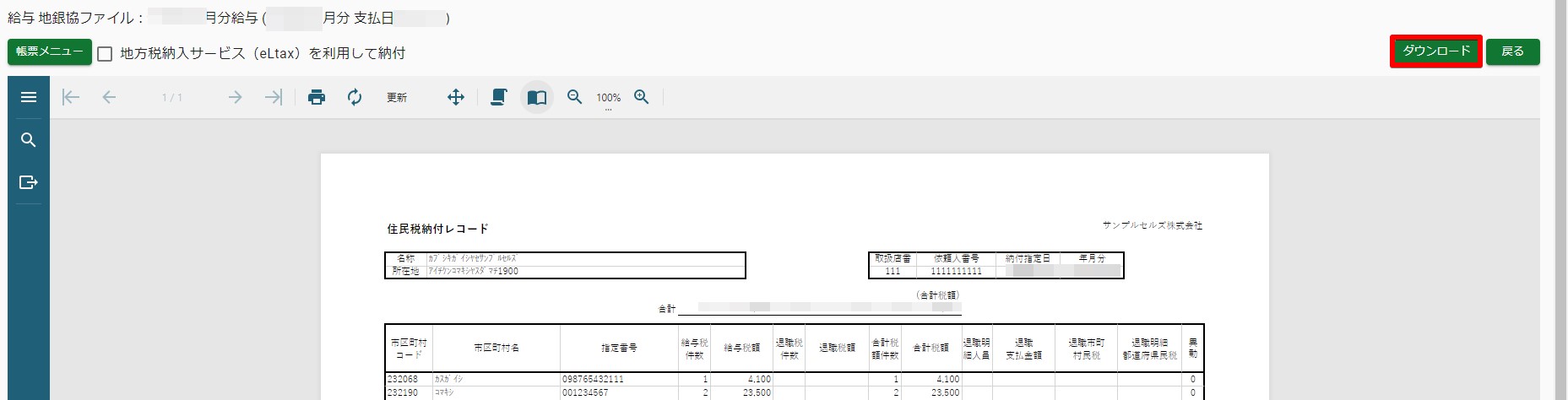Go to previous page arrow
Viewport: 1568px width, 400px height.
coord(109,97)
